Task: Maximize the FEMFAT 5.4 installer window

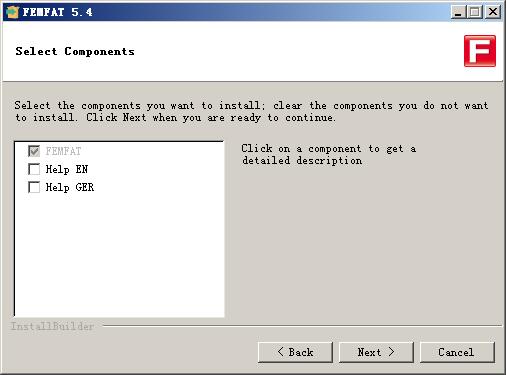Action: pyautogui.click(x=475, y=12)
